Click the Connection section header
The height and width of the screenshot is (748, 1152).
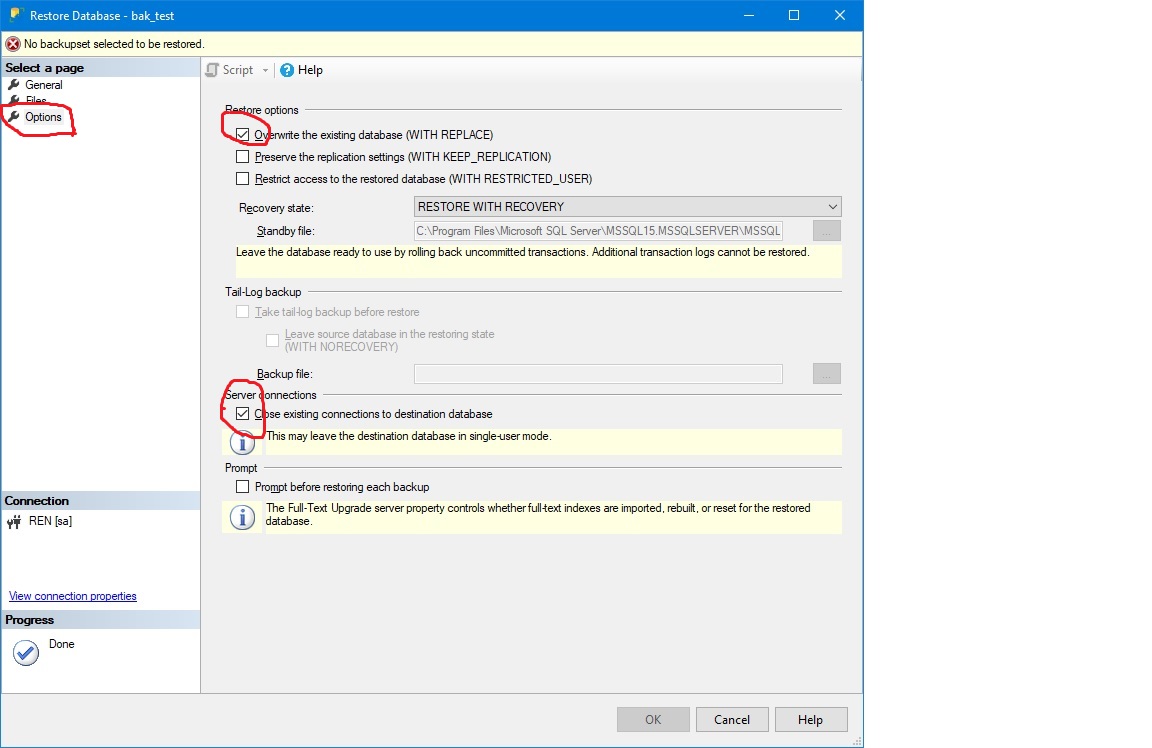tap(101, 500)
